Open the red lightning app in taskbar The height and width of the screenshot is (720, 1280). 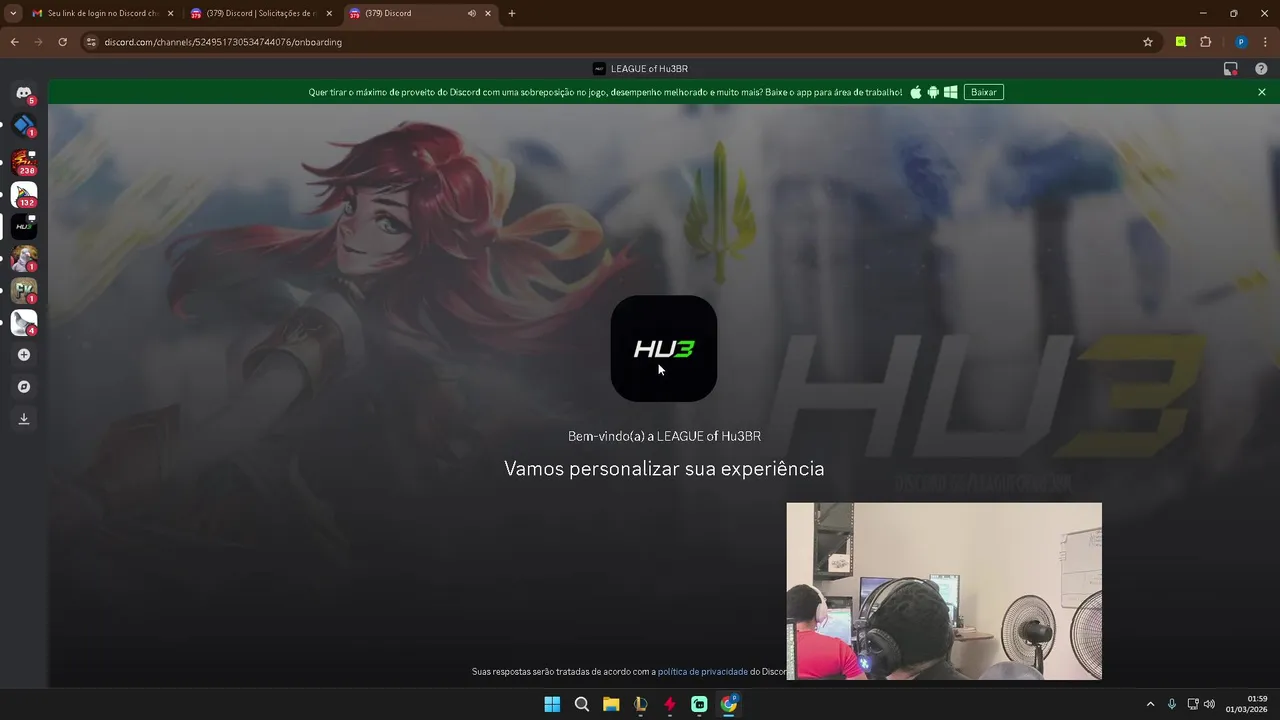670,704
